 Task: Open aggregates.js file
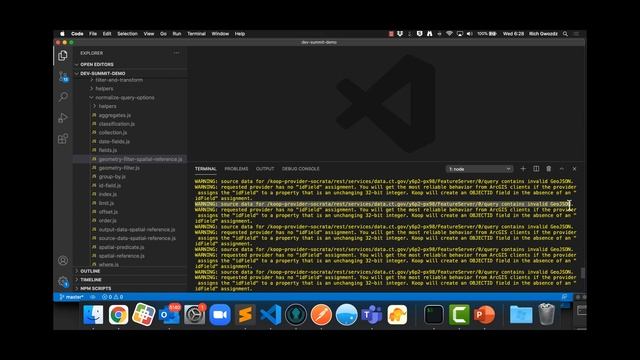click(x=115, y=115)
